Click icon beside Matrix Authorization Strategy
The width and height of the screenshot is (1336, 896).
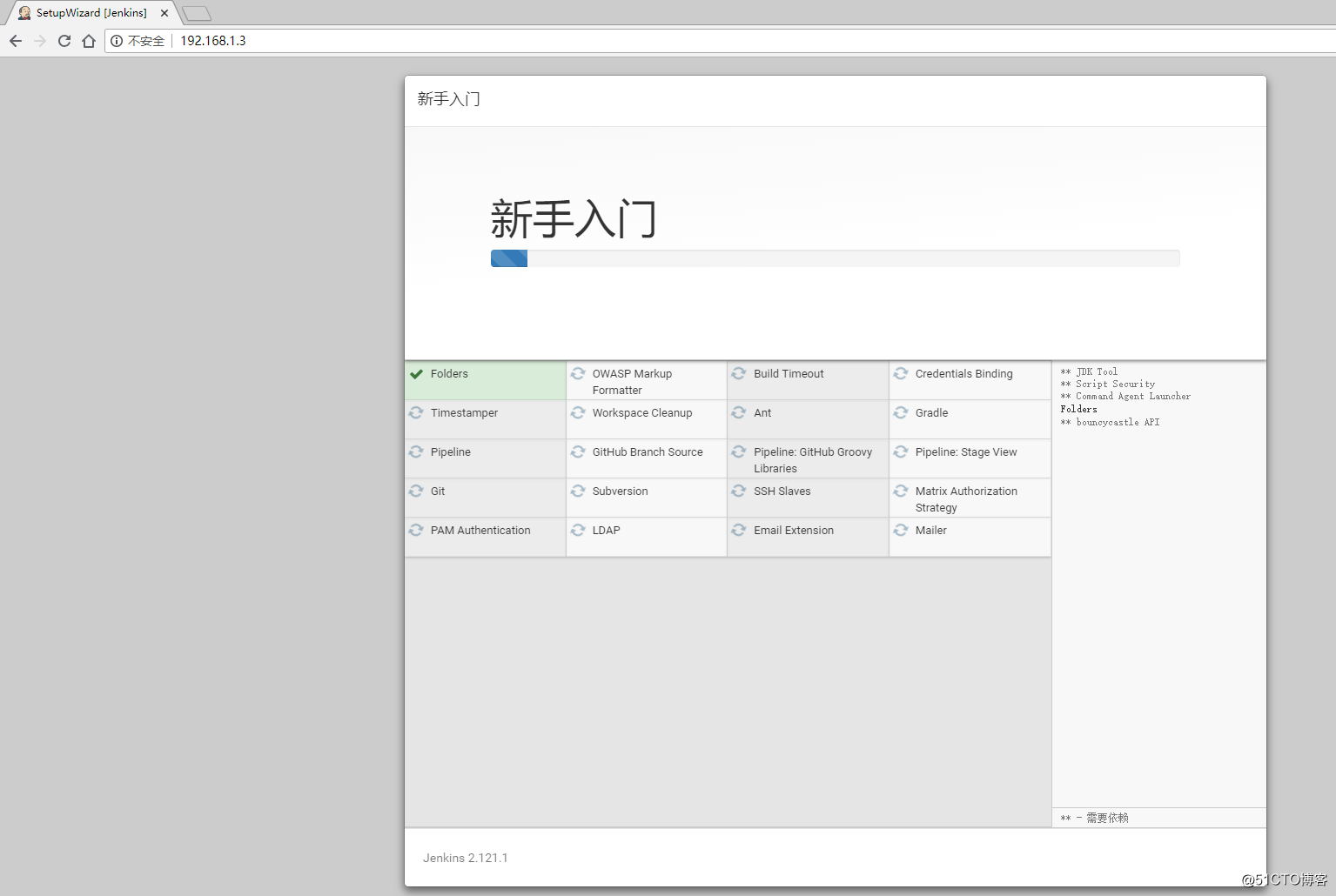point(901,491)
